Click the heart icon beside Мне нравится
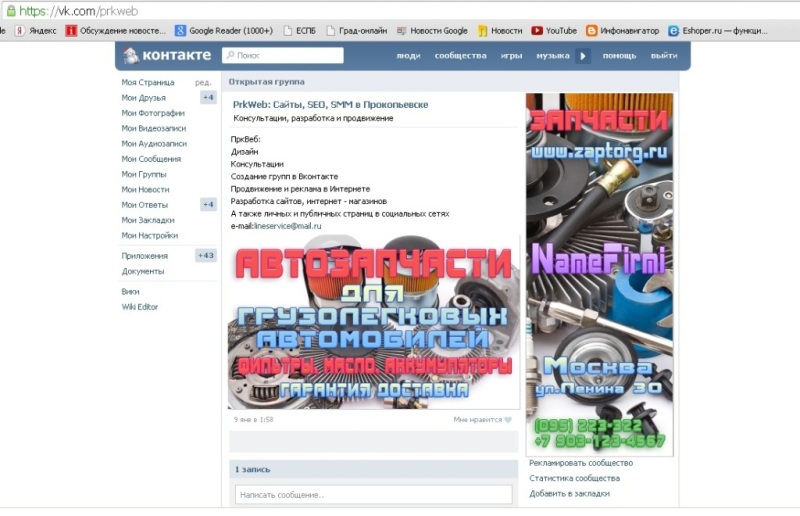800x516 pixels. [x=508, y=420]
